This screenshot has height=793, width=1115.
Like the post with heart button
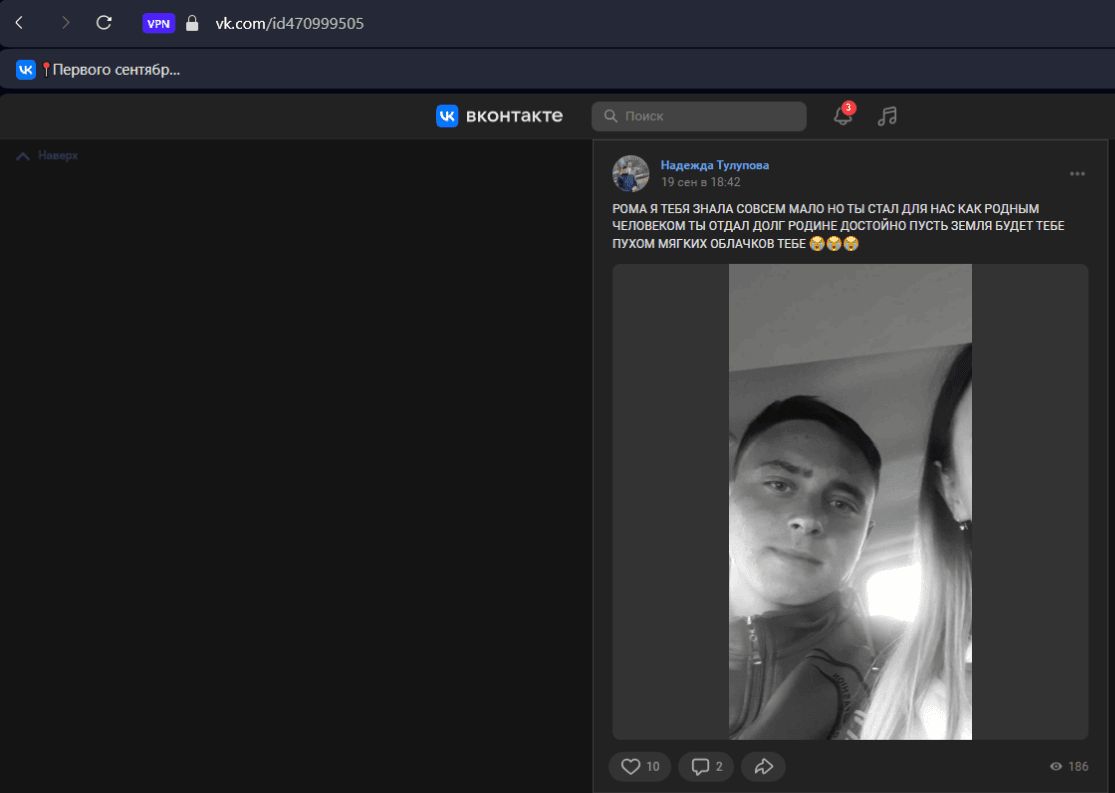[639, 766]
